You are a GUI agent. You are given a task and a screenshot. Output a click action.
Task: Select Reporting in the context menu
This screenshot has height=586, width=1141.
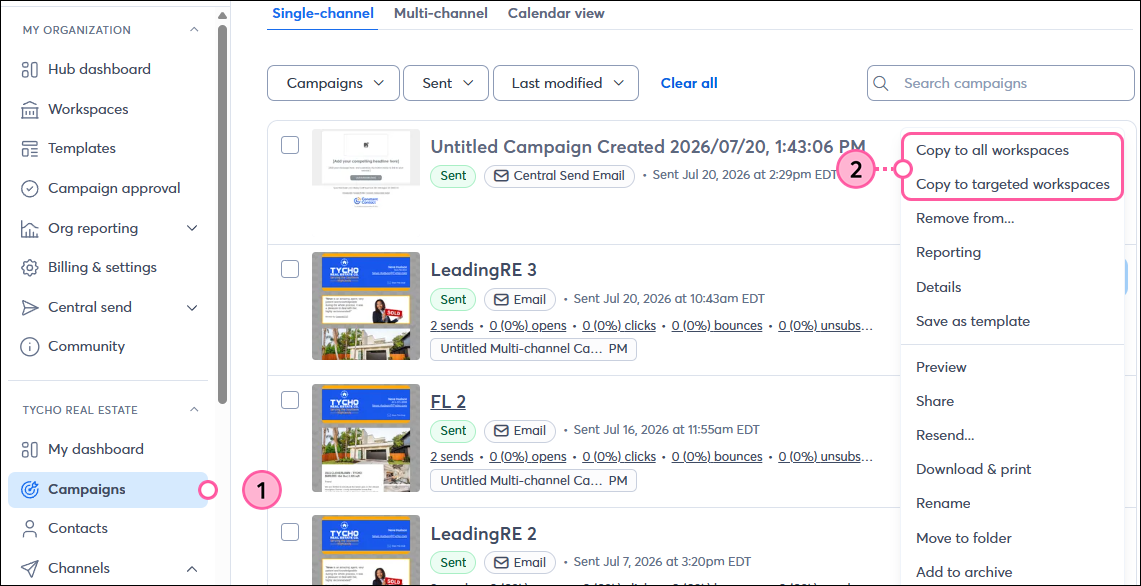pos(948,253)
